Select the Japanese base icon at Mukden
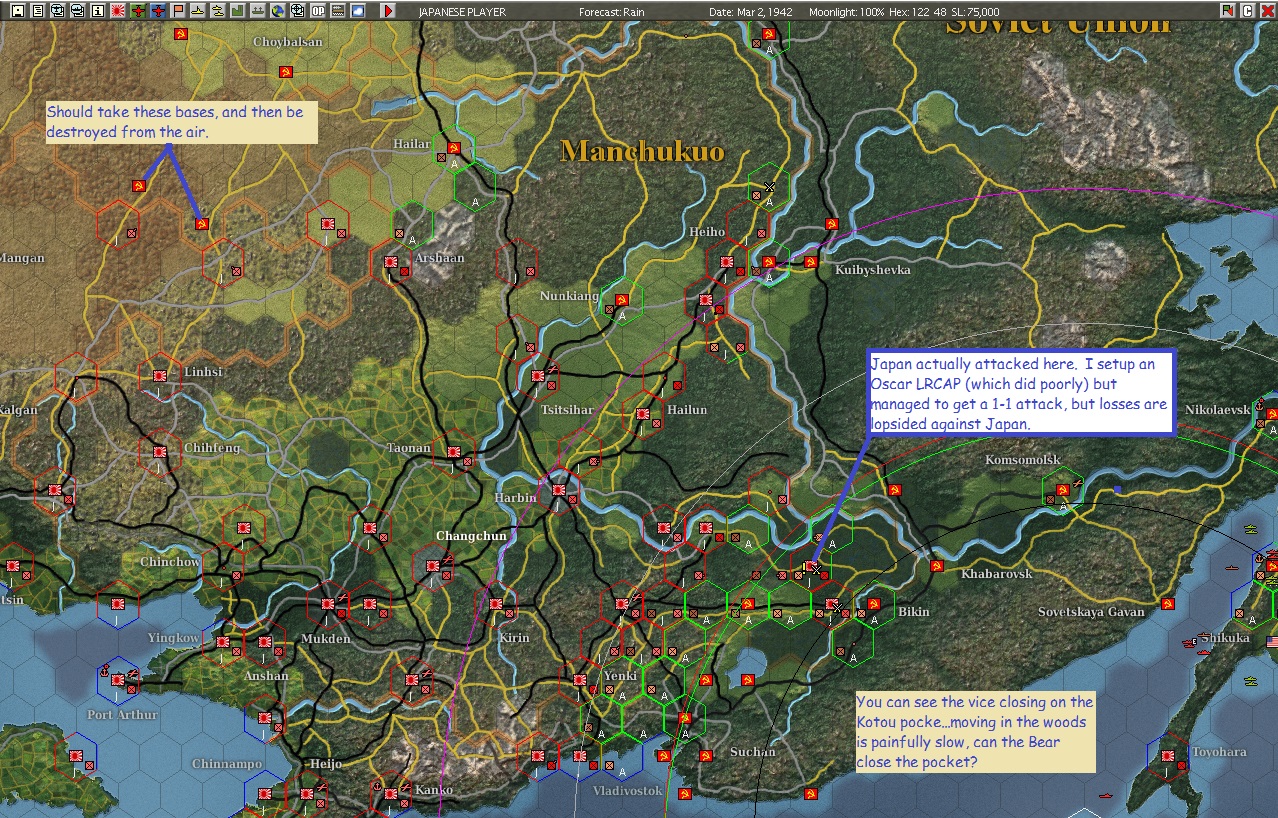This screenshot has height=818, width=1278. pyautogui.click(x=327, y=603)
